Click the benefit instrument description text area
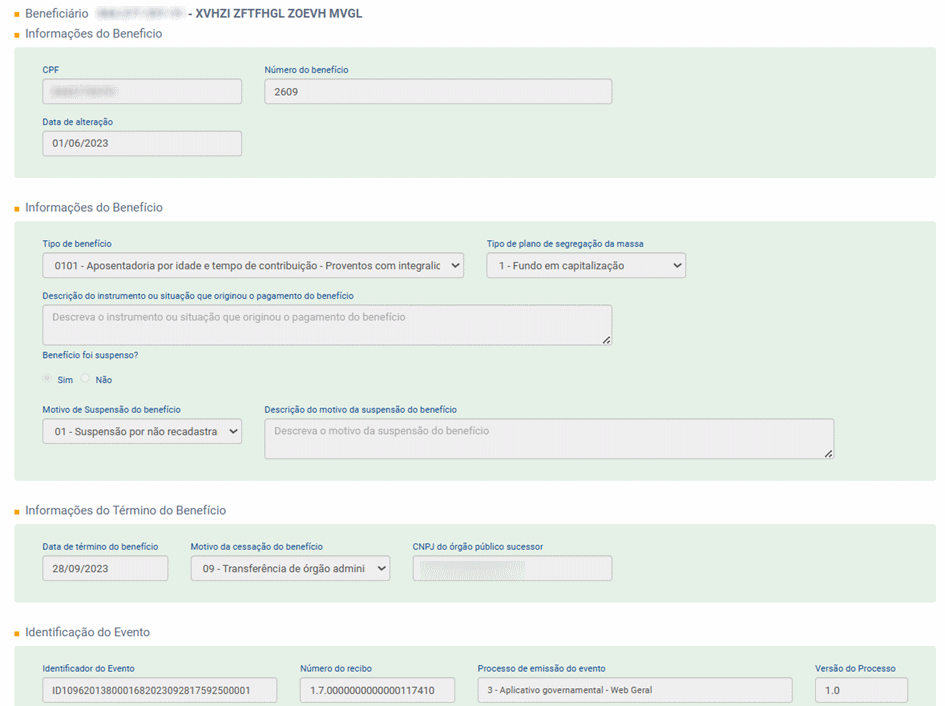The image size is (945, 706). tap(327, 325)
